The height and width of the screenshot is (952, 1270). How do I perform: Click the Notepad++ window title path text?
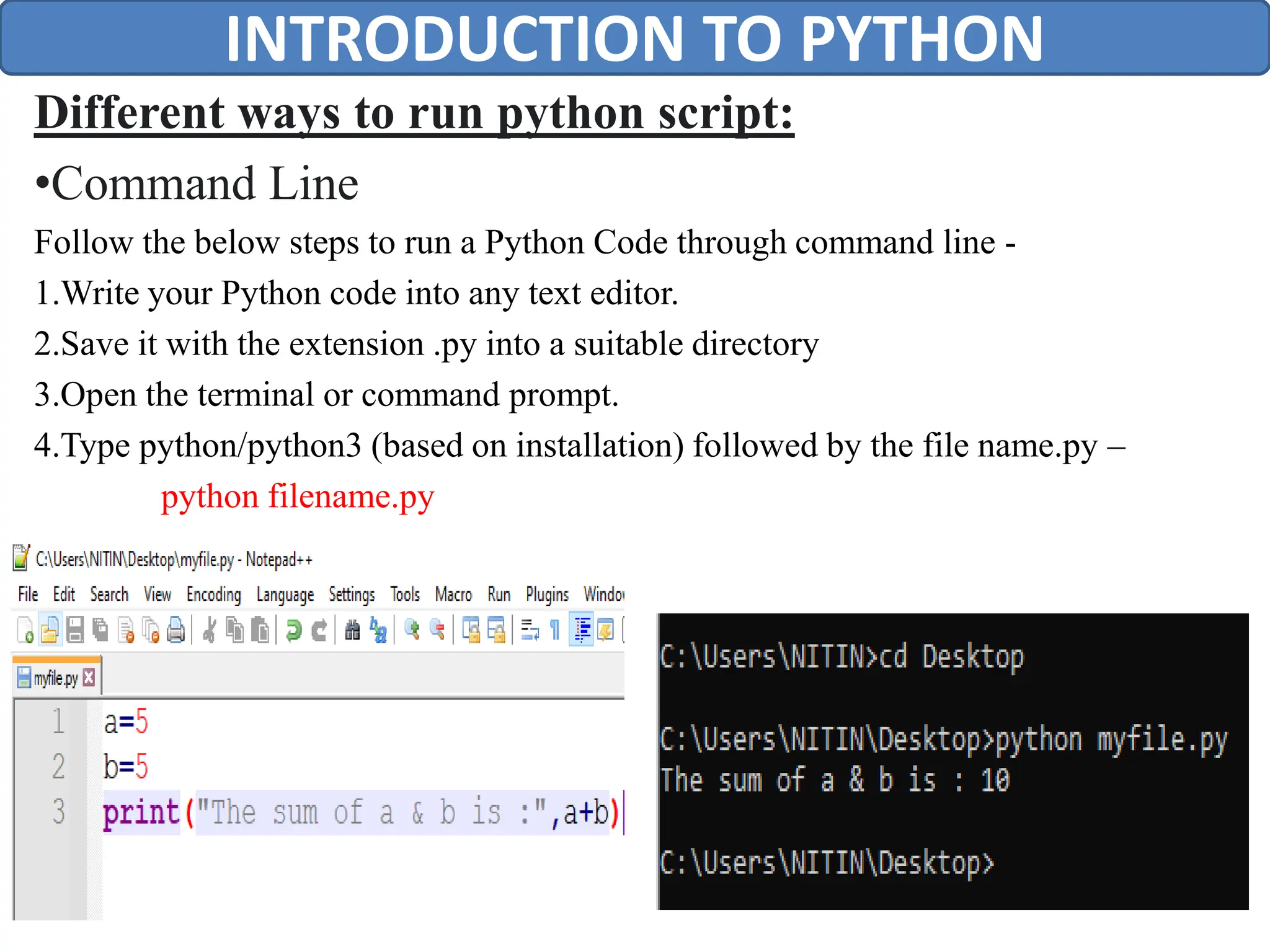174,559
